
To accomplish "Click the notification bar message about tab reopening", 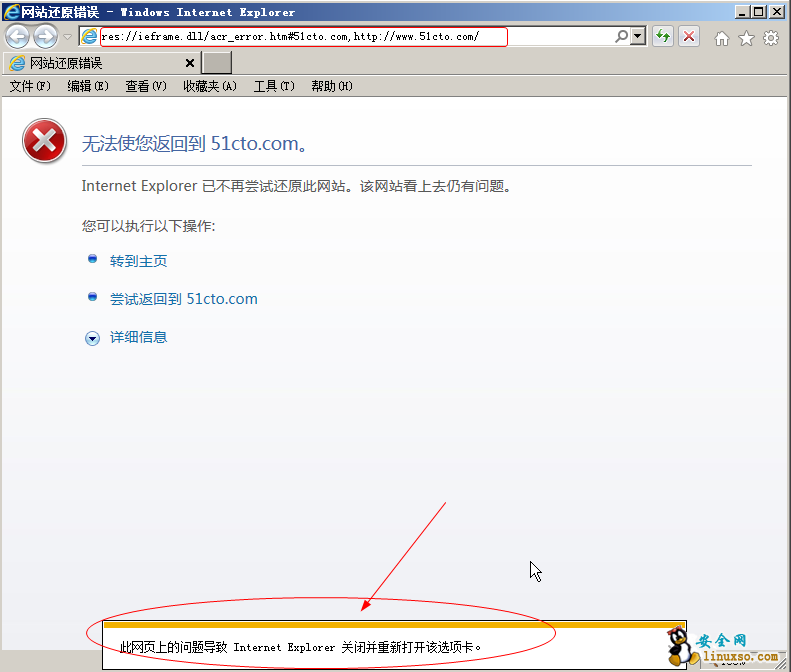I will [x=300, y=647].
